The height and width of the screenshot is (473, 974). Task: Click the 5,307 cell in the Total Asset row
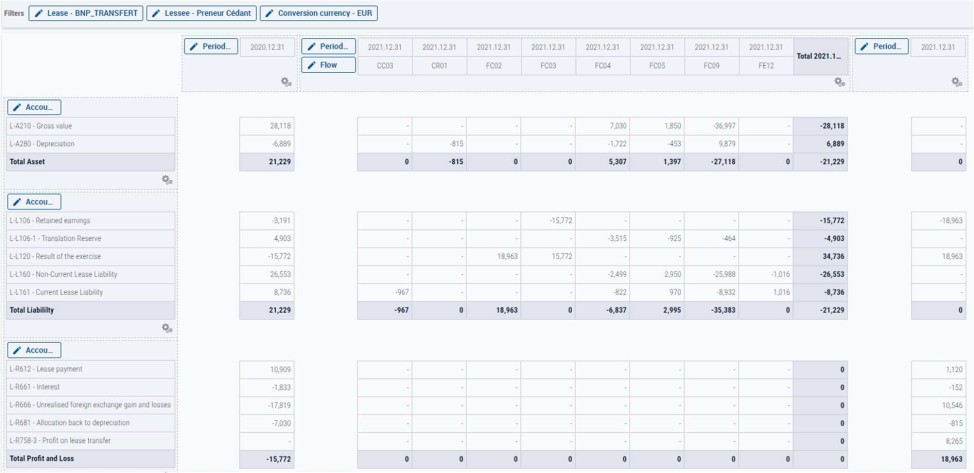point(603,162)
